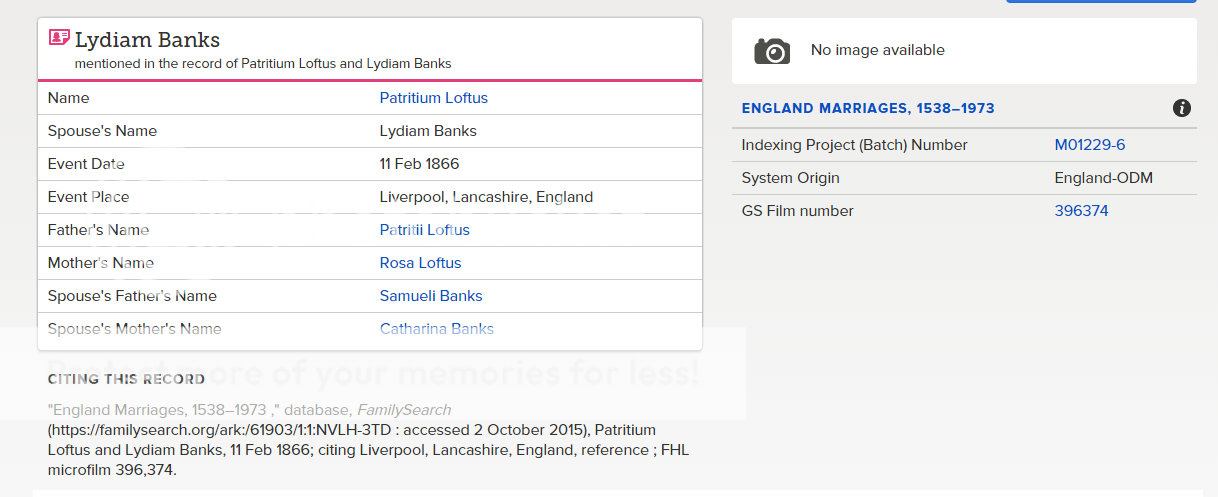Open the Samueli Banks link
Screen dimensions: 1218x497
pos(431,296)
